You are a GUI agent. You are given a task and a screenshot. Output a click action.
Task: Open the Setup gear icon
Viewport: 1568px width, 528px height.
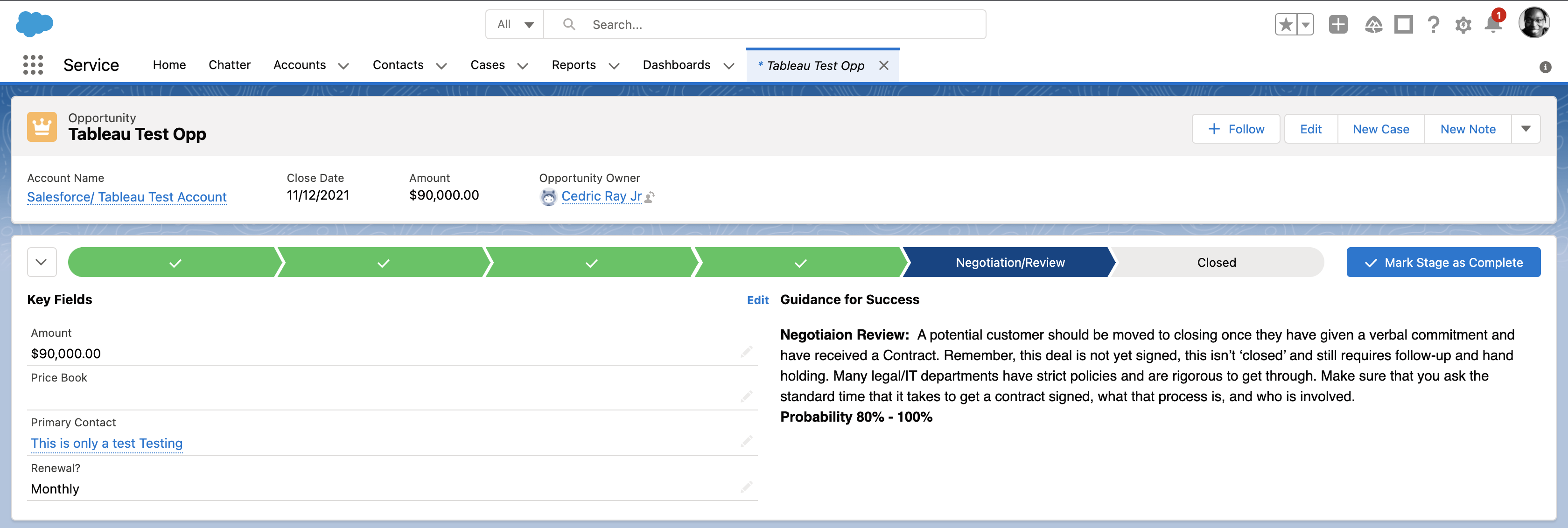pyautogui.click(x=1463, y=26)
